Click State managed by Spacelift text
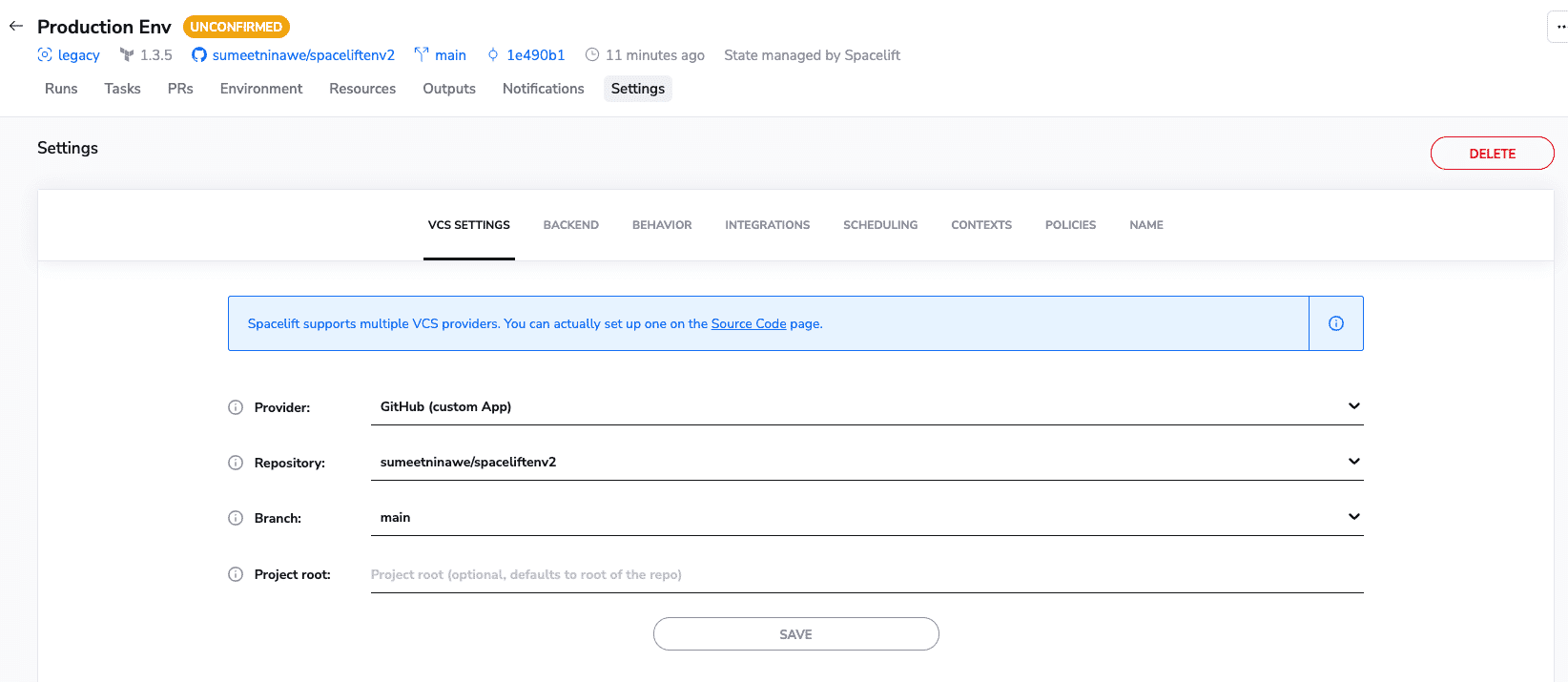The width and height of the screenshot is (1568, 682). pos(812,55)
